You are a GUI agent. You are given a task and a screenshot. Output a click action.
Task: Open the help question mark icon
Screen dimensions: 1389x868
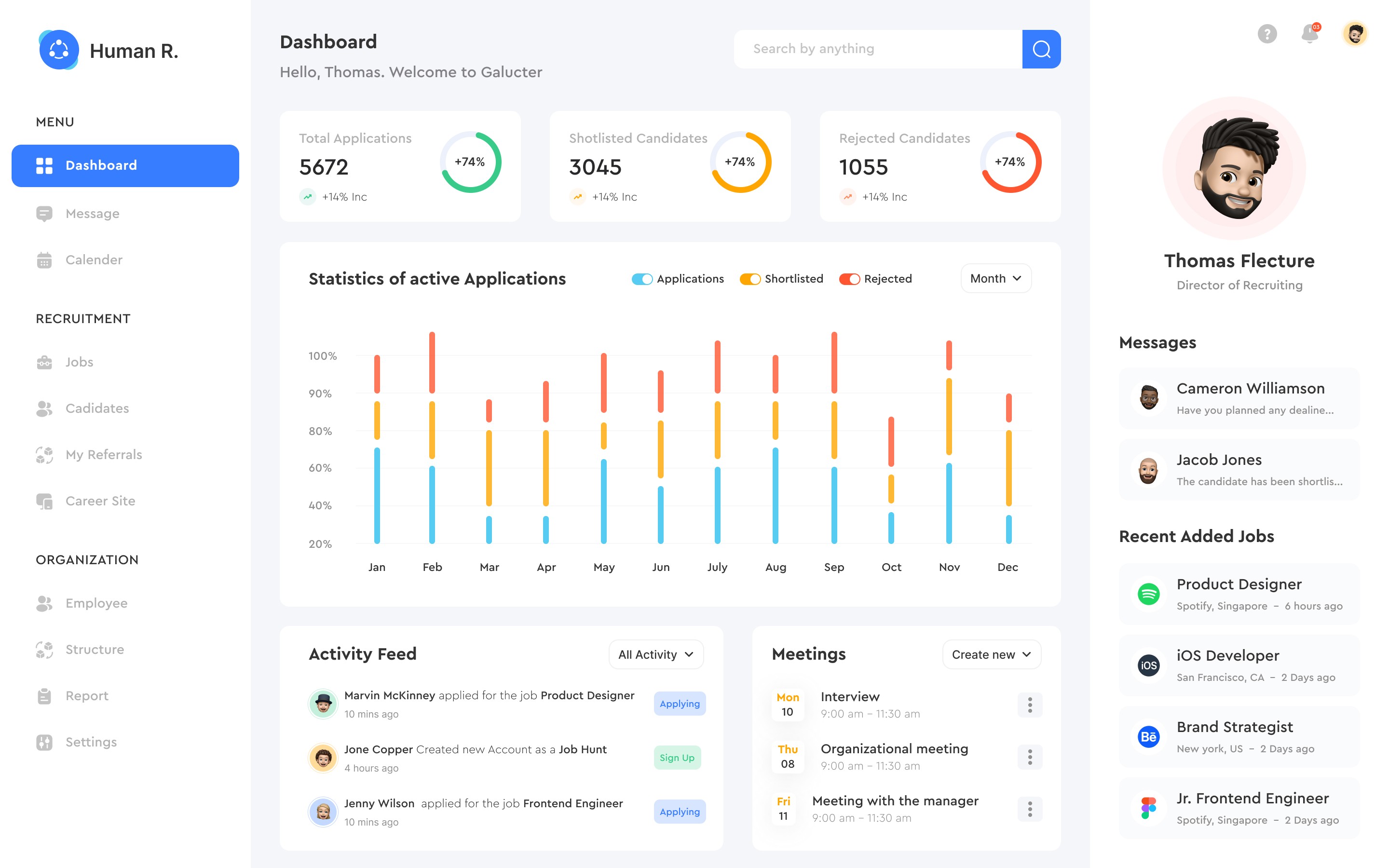click(1267, 34)
